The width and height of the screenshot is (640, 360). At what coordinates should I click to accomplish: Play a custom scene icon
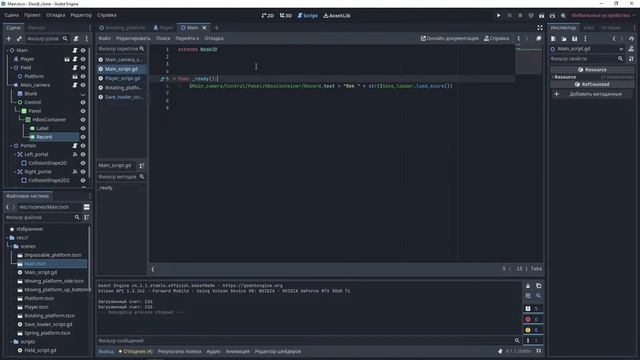[552, 16]
